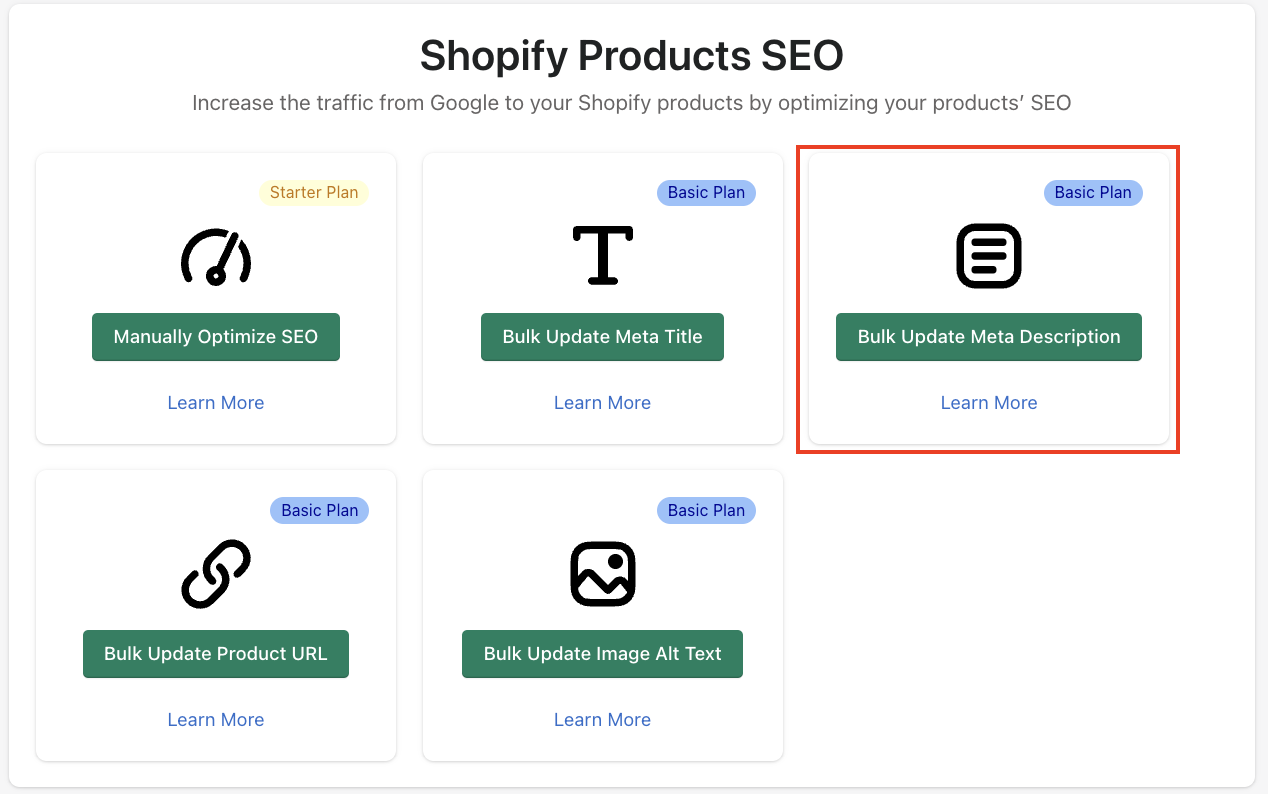Click Basic Plan badge on Meta Title card
The height and width of the screenshot is (794, 1268).
point(707,193)
